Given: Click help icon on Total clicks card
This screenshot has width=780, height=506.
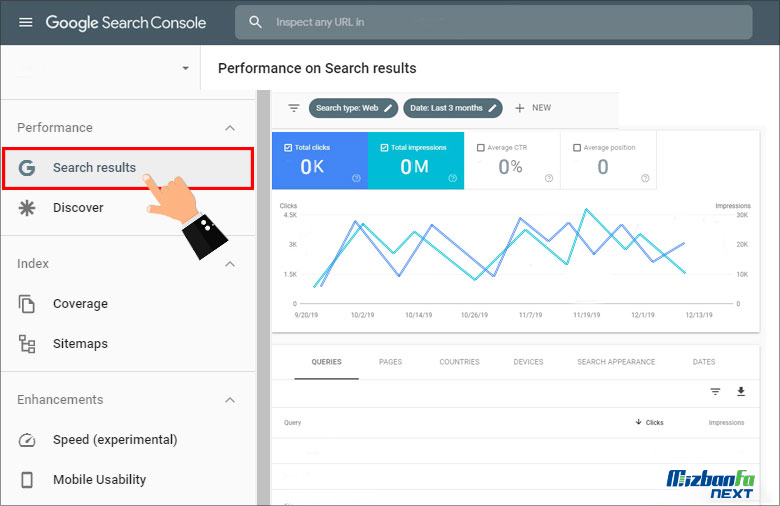Looking at the screenshot, I should [x=356, y=178].
